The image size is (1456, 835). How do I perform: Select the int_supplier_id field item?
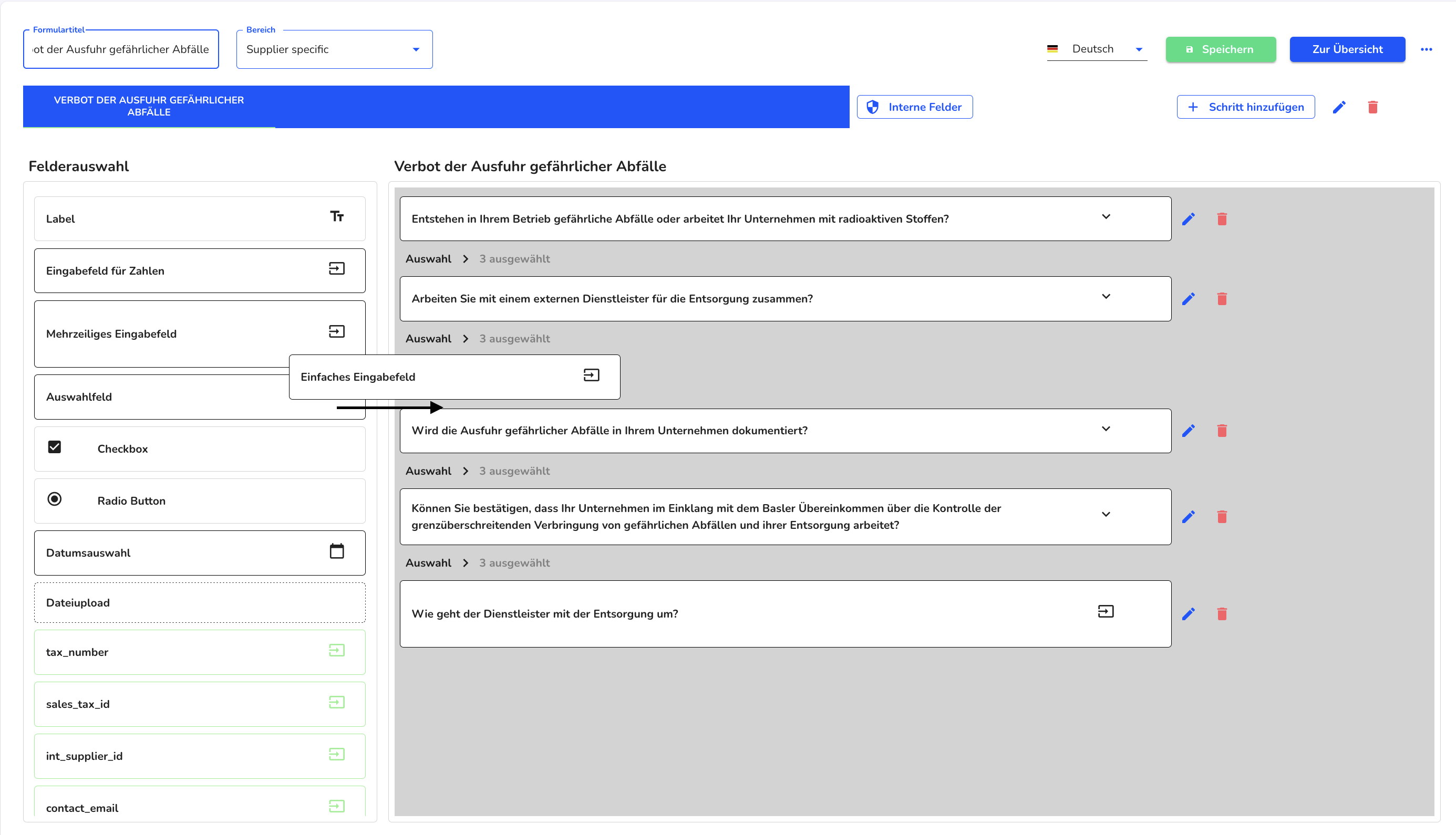point(200,756)
